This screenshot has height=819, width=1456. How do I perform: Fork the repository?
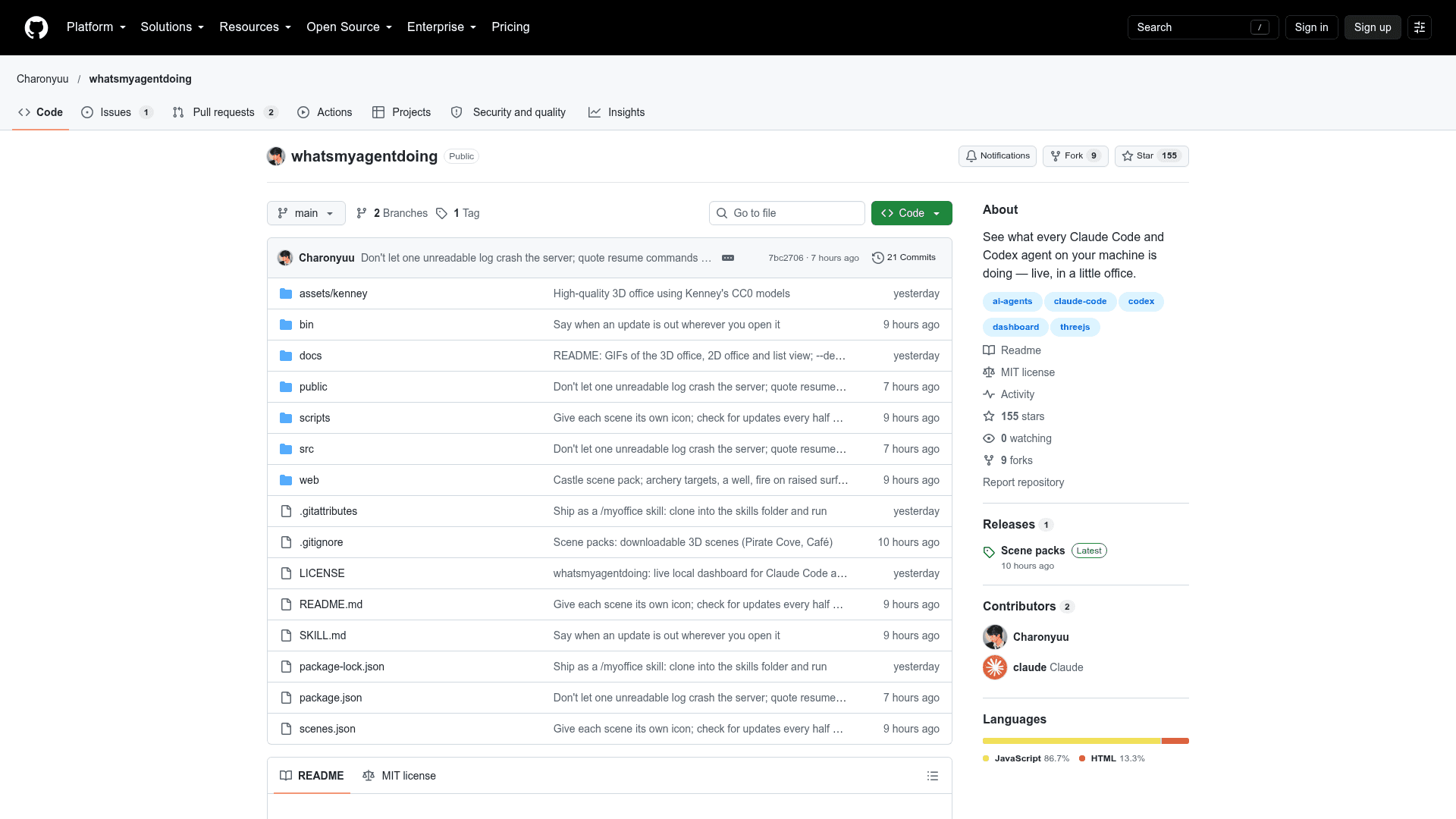click(1075, 156)
